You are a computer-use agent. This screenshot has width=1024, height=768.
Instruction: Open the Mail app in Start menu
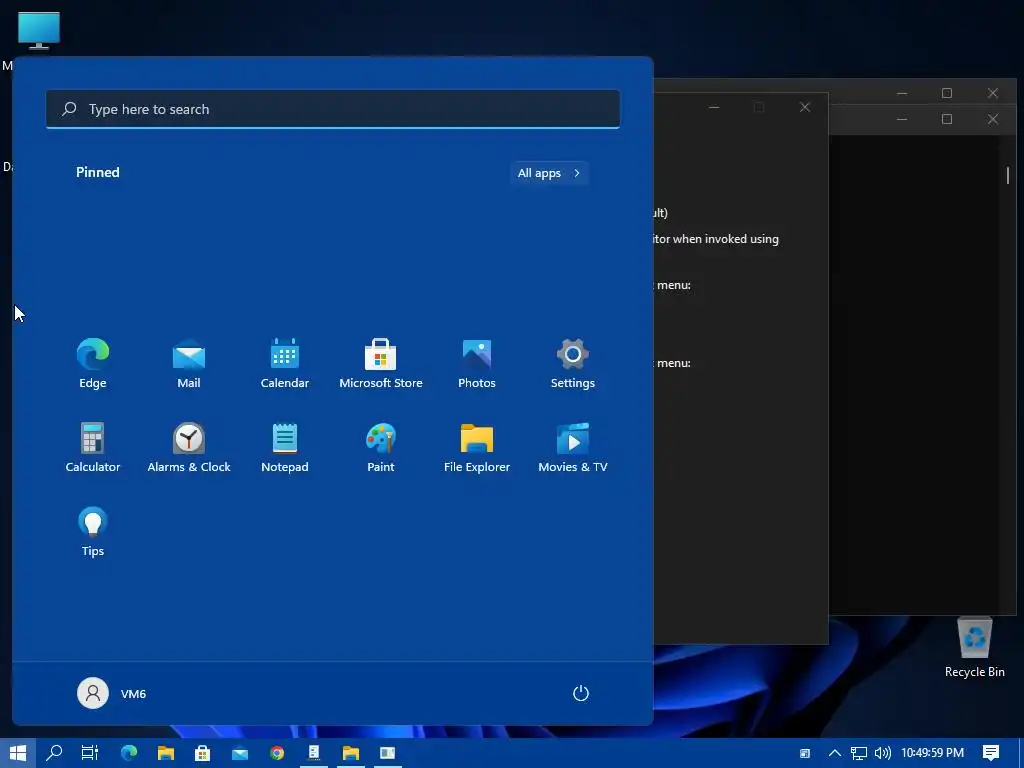pos(189,364)
